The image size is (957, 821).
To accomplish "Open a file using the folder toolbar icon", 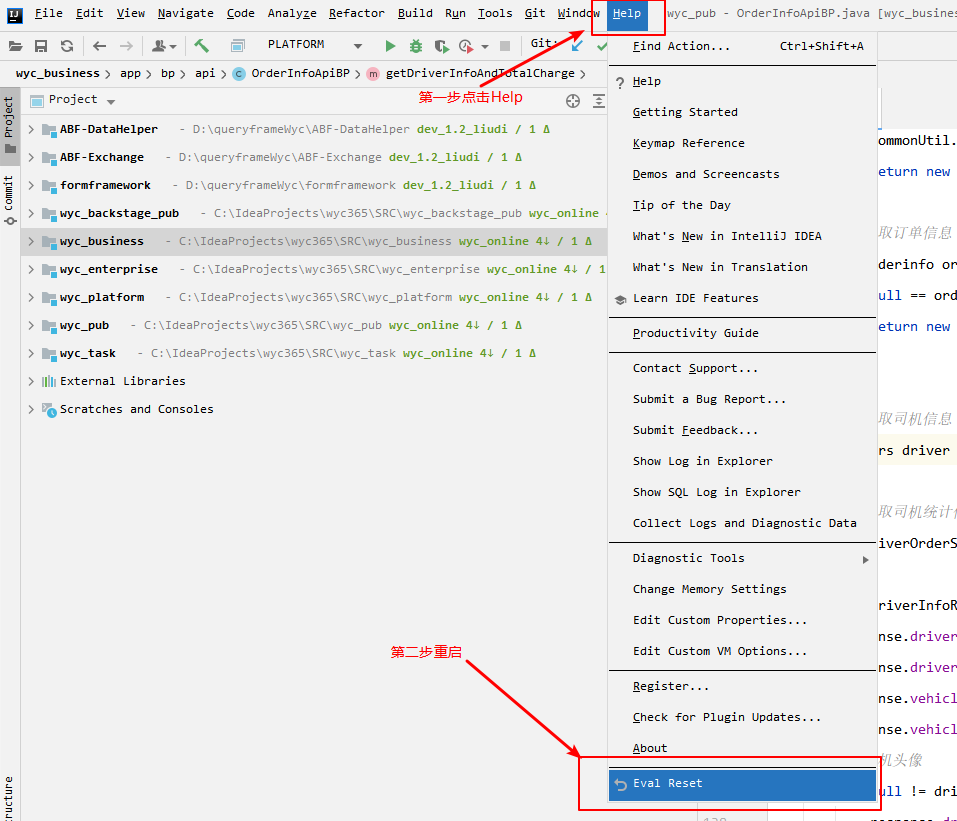I will coord(15,45).
